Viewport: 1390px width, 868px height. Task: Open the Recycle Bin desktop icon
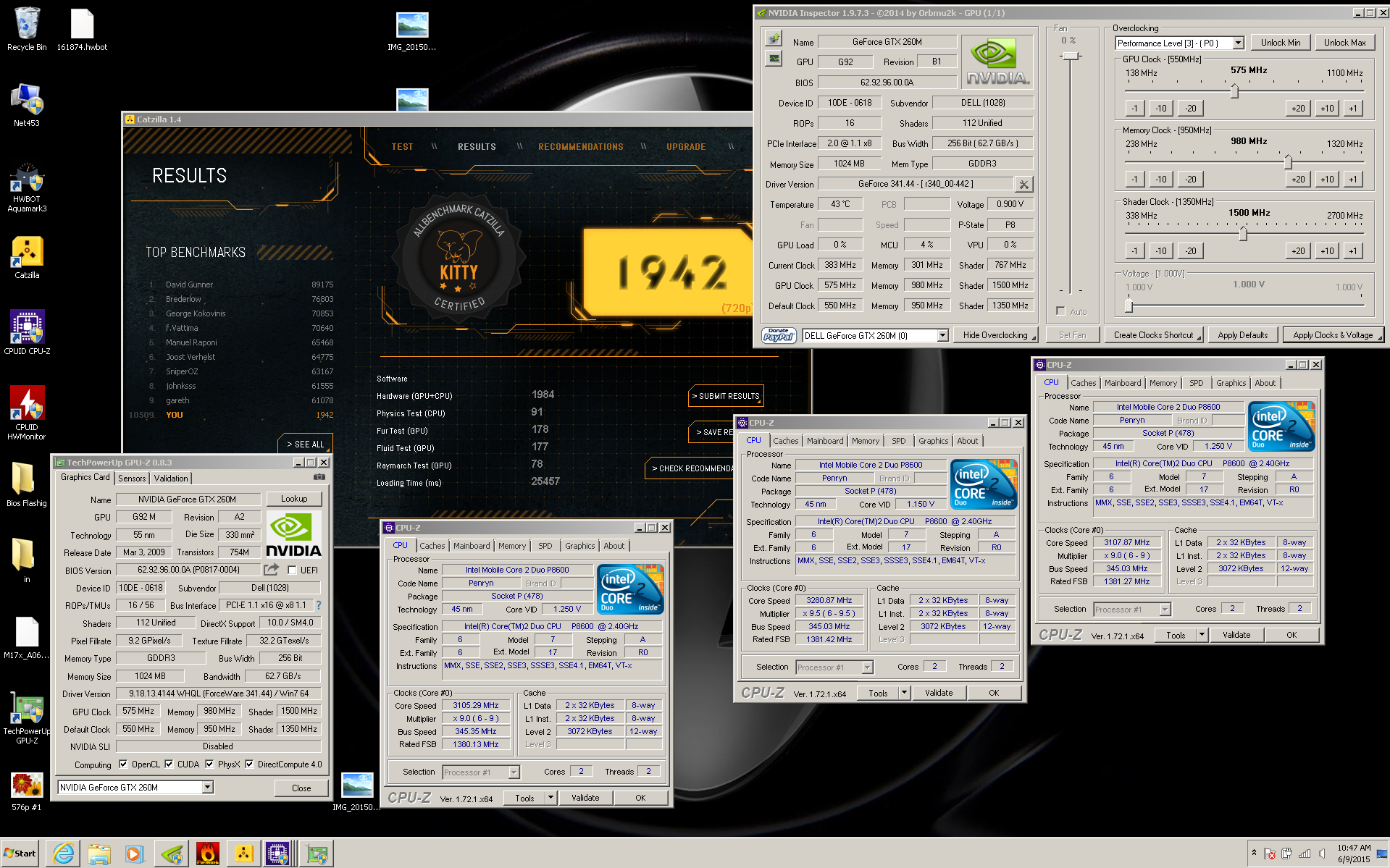(x=27, y=29)
